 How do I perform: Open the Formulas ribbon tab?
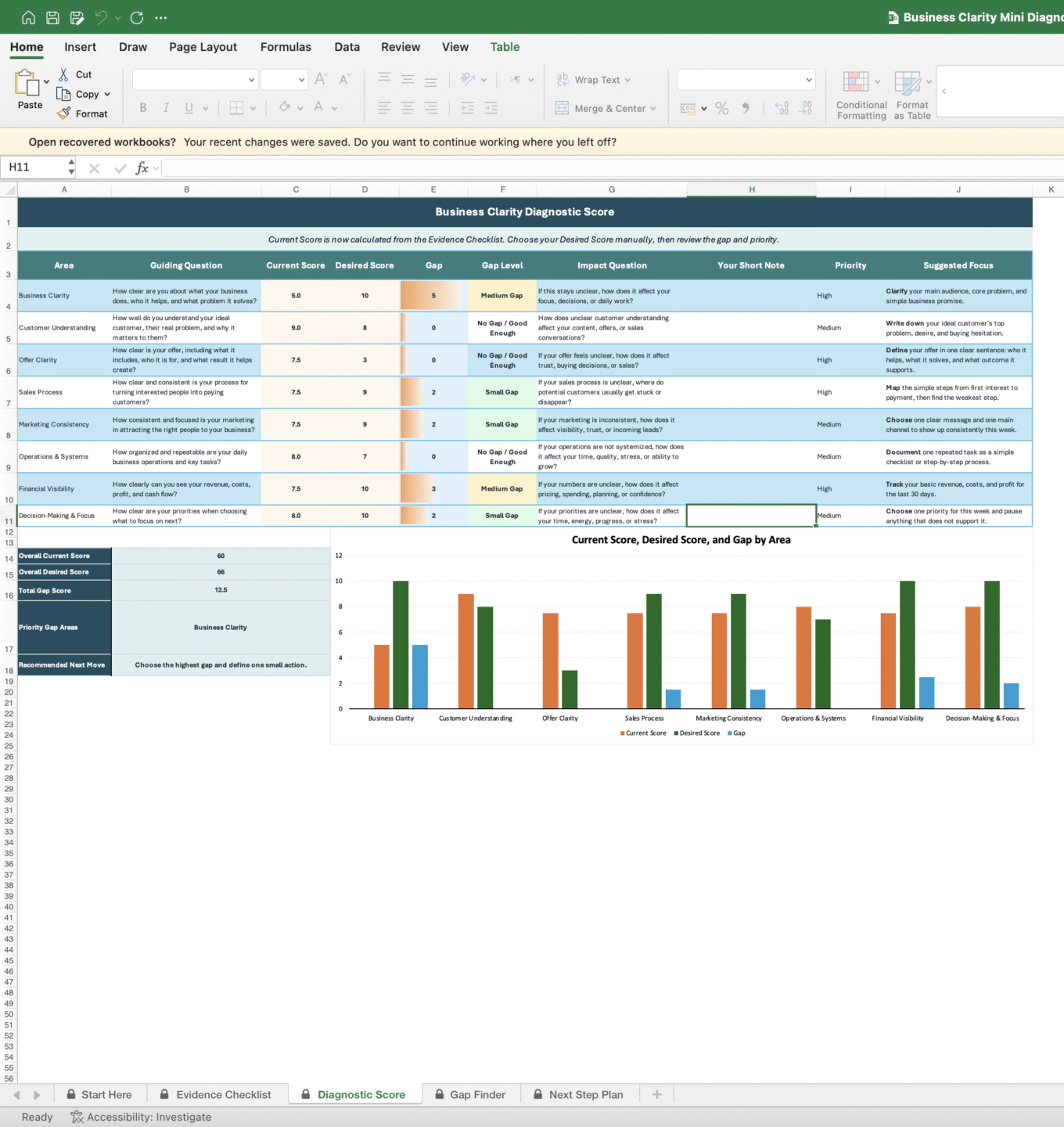(286, 47)
